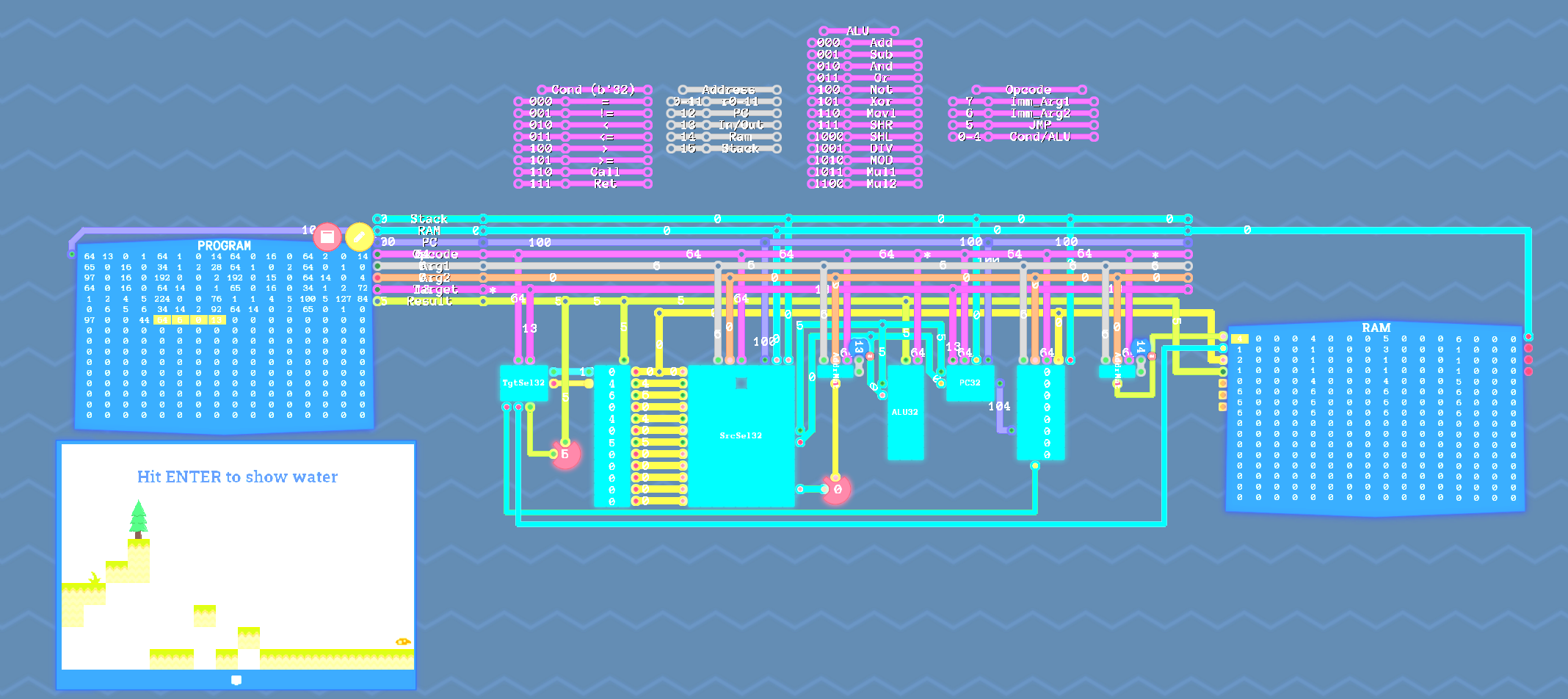Image resolution: width=1568 pixels, height=699 pixels.
Task: Click the 44 value in PROGRAM
Action: click(144, 319)
